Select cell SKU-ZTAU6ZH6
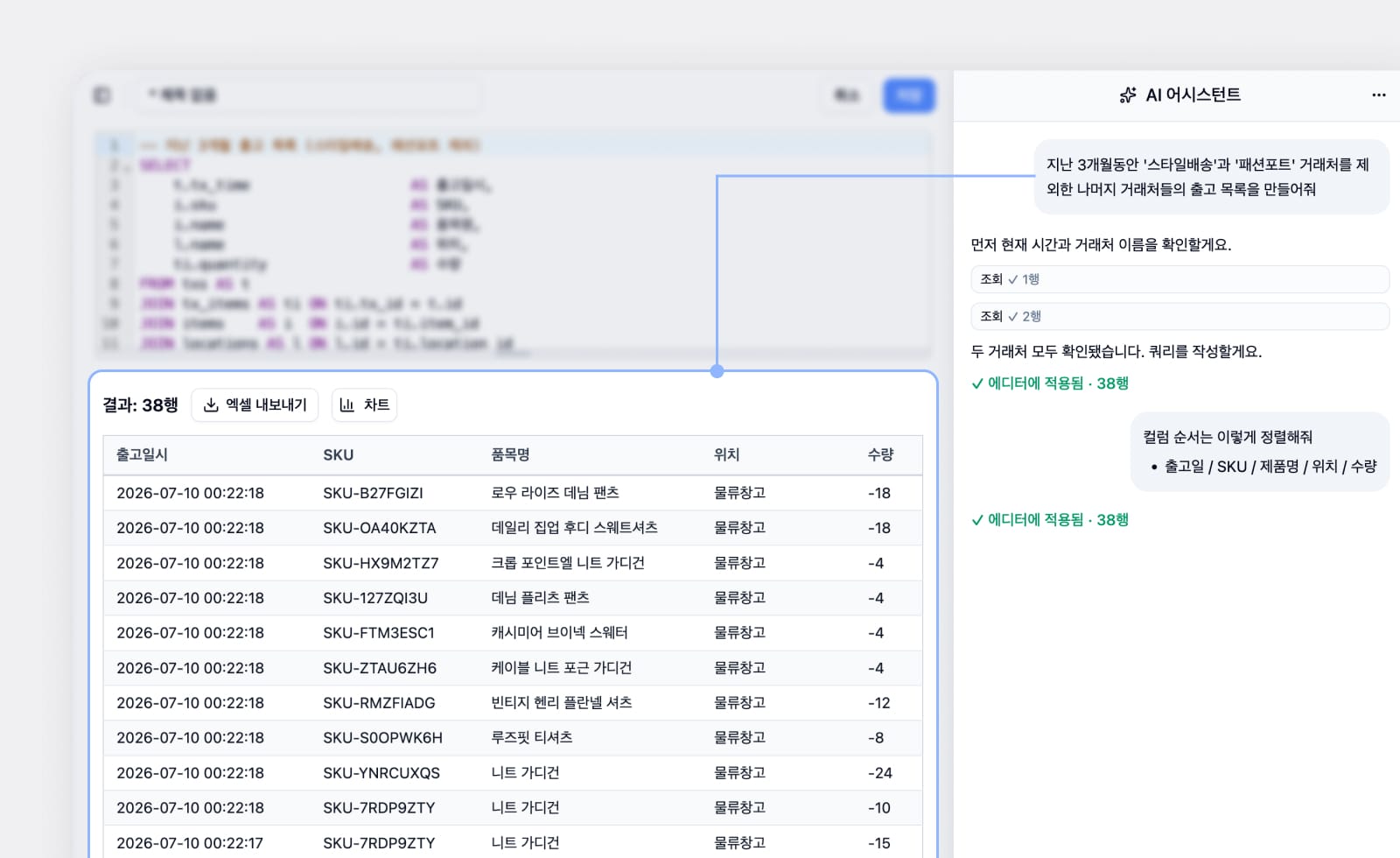The width and height of the screenshot is (1400, 858). 379,668
